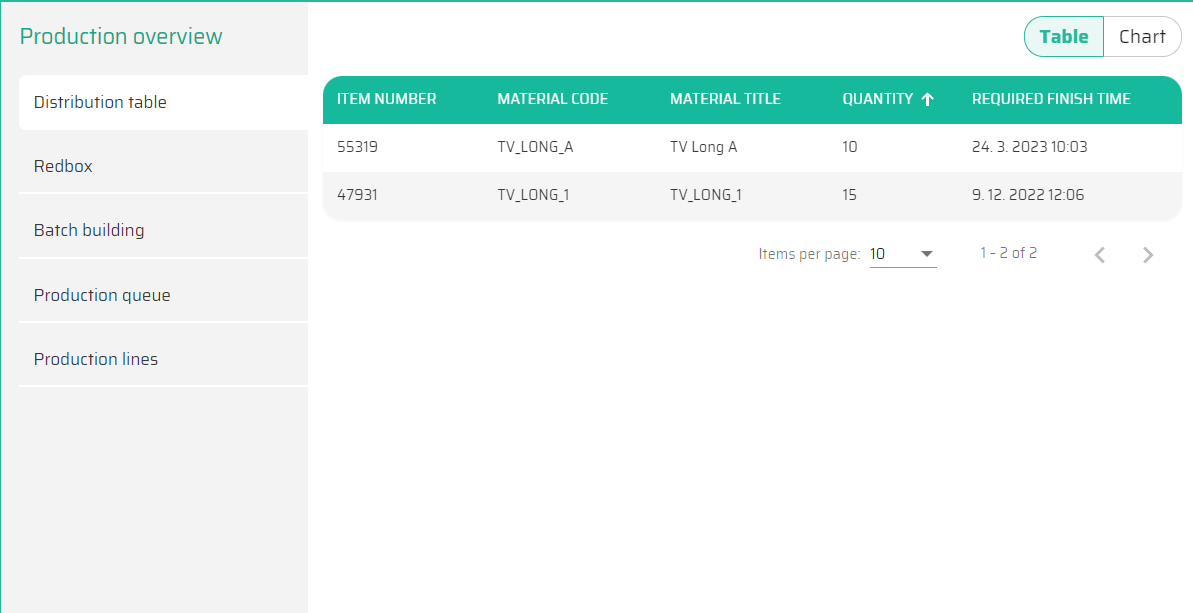Select the Table view toggle
The width and height of the screenshot is (1193, 613).
pyautogui.click(x=1064, y=37)
